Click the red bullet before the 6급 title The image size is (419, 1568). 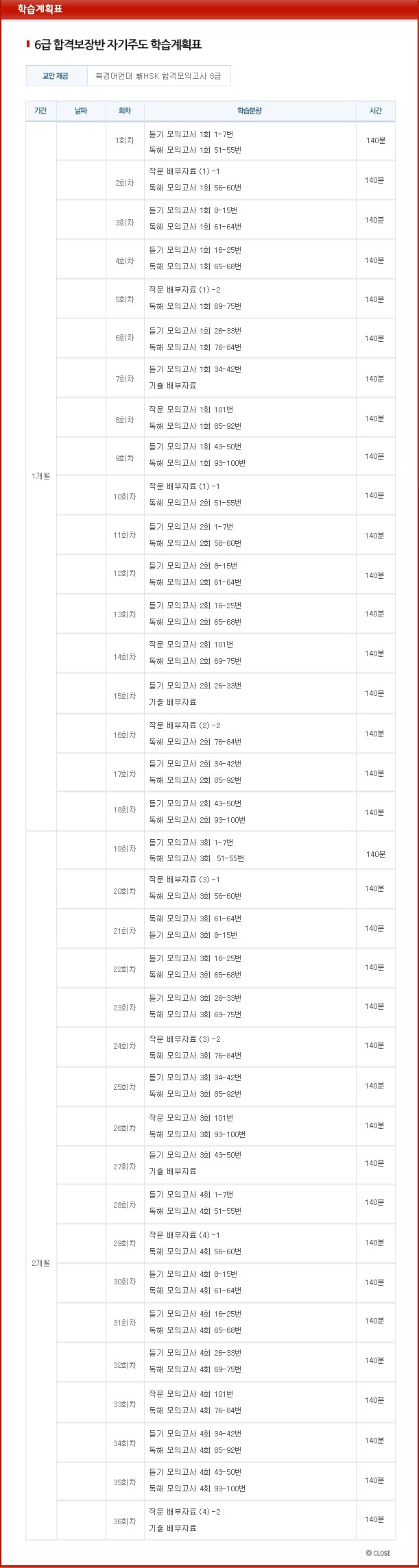coord(28,45)
